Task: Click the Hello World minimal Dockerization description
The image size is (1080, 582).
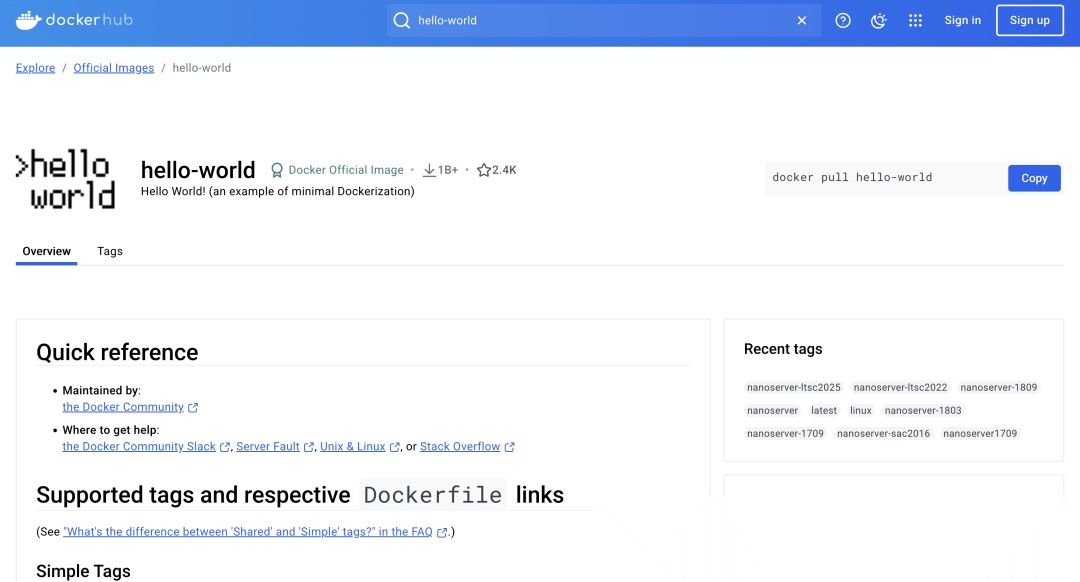Action: [278, 191]
